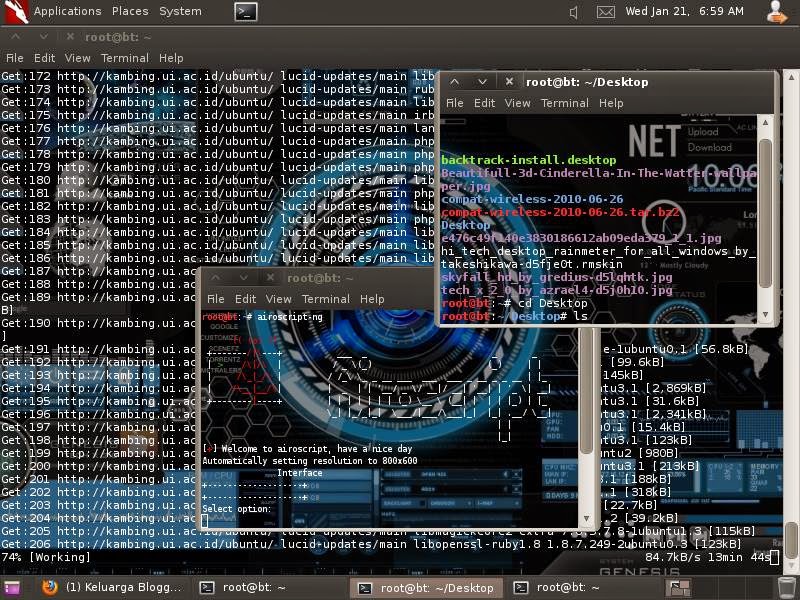This screenshot has height=600, width=800.
Task: Open the volume control speaker icon
Action: 573,12
